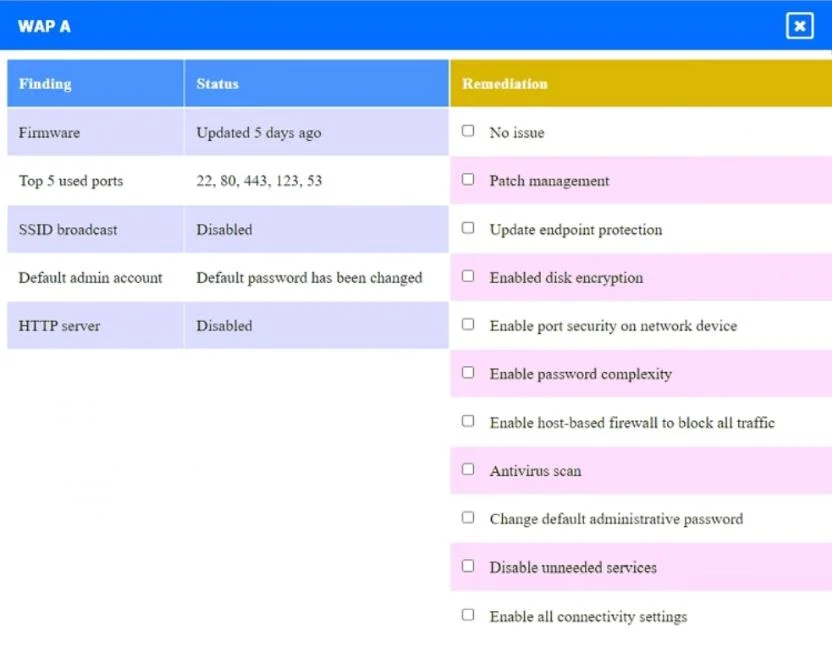Select the Top 5 used ports row

pos(228,180)
